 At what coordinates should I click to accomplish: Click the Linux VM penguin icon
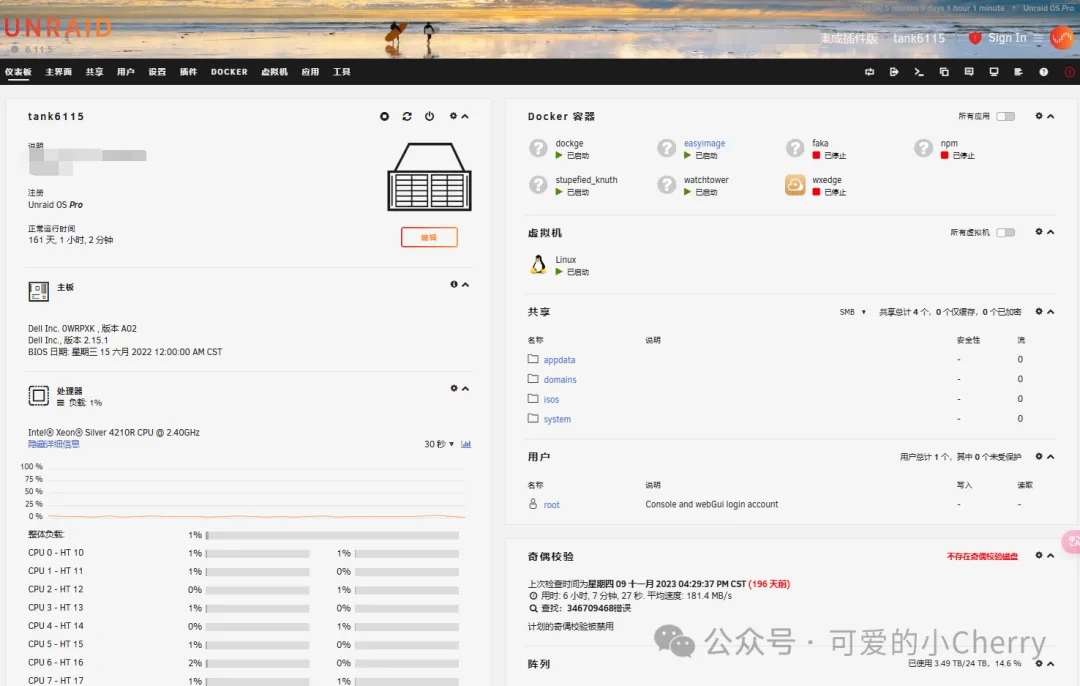[x=538, y=265]
